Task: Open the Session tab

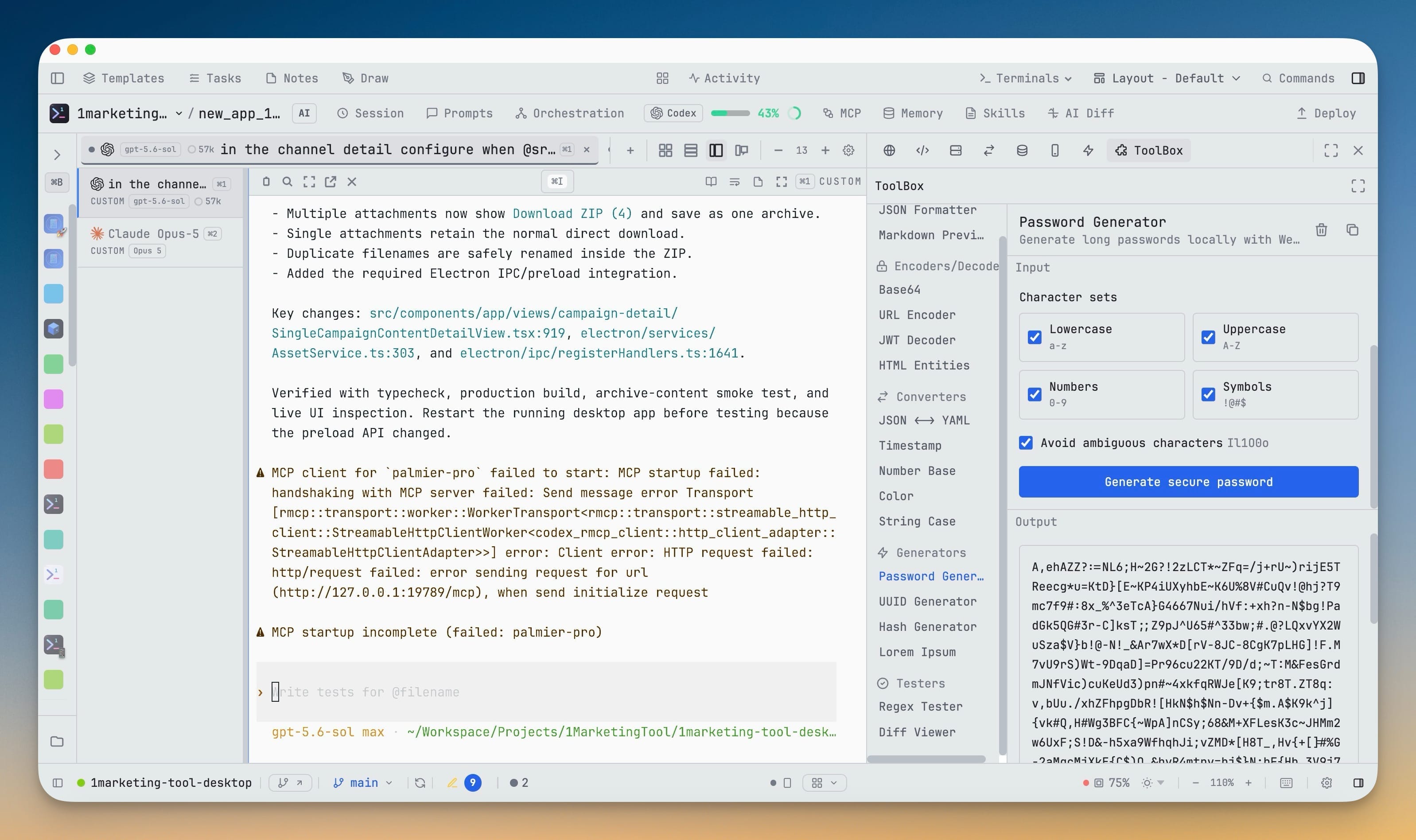Action: [371, 113]
